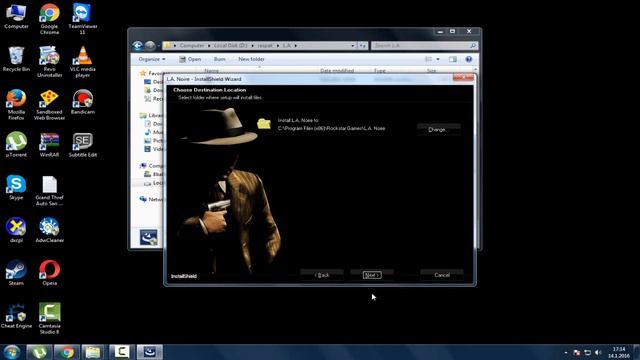The height and width of the screenshot is (360, 640).
Task: Click the Explorer forward arrow button
Action: tap(150, 45)
